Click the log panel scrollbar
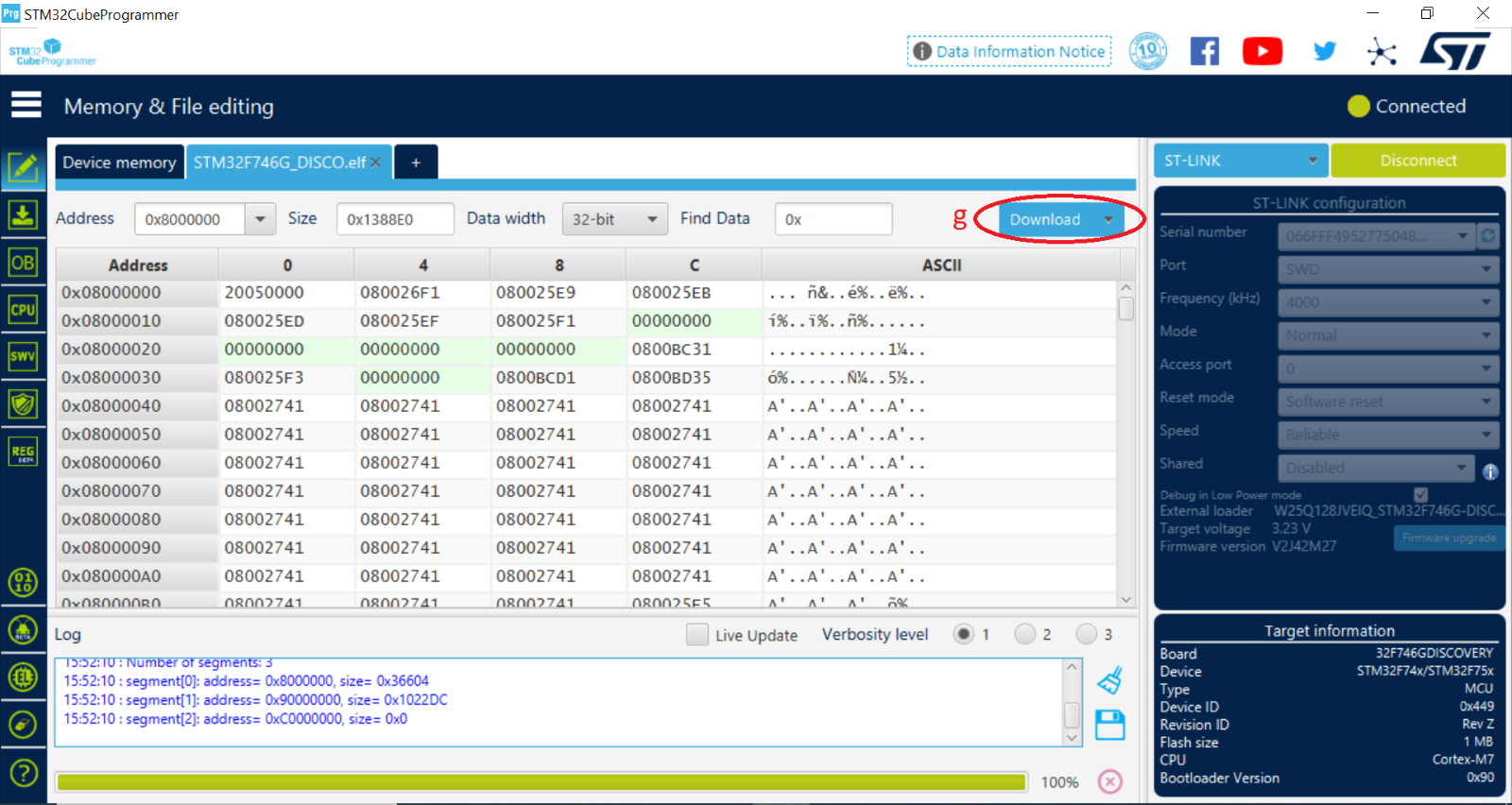1512x805 pixels. [x=1072, y=702]
